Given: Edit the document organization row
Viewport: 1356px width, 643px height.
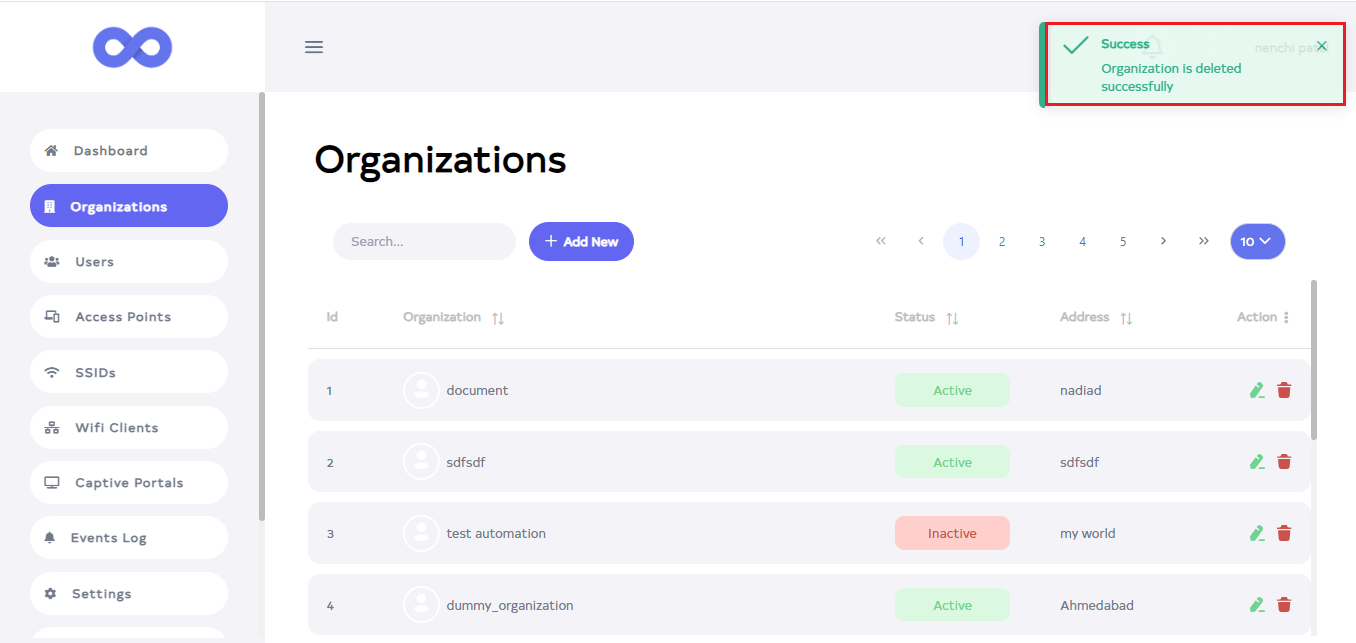Looking at the screenshot, I should (1257, 390).
